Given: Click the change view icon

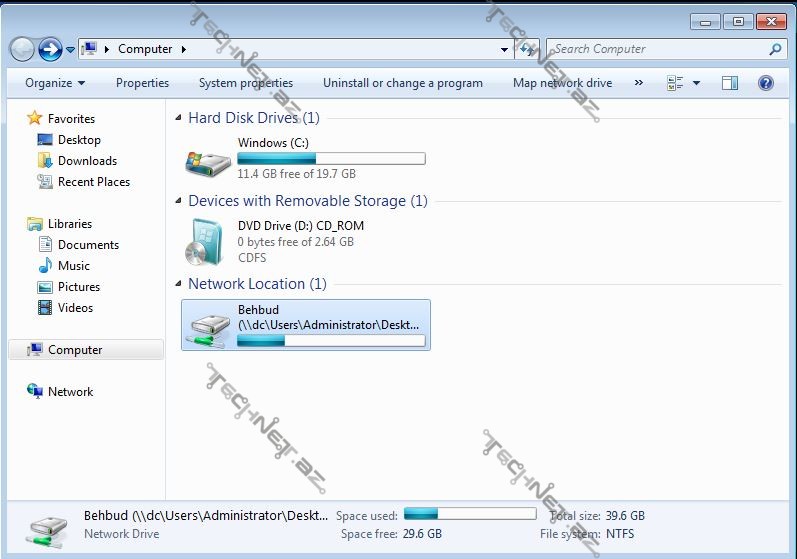Looking at the screenshot, I should tap(675, 83).
